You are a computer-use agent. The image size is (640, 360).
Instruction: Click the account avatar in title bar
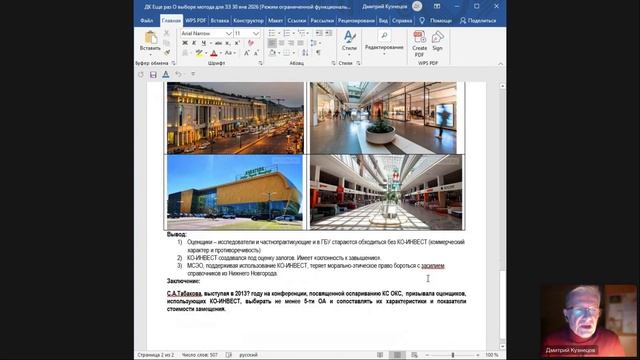[417, 6]
